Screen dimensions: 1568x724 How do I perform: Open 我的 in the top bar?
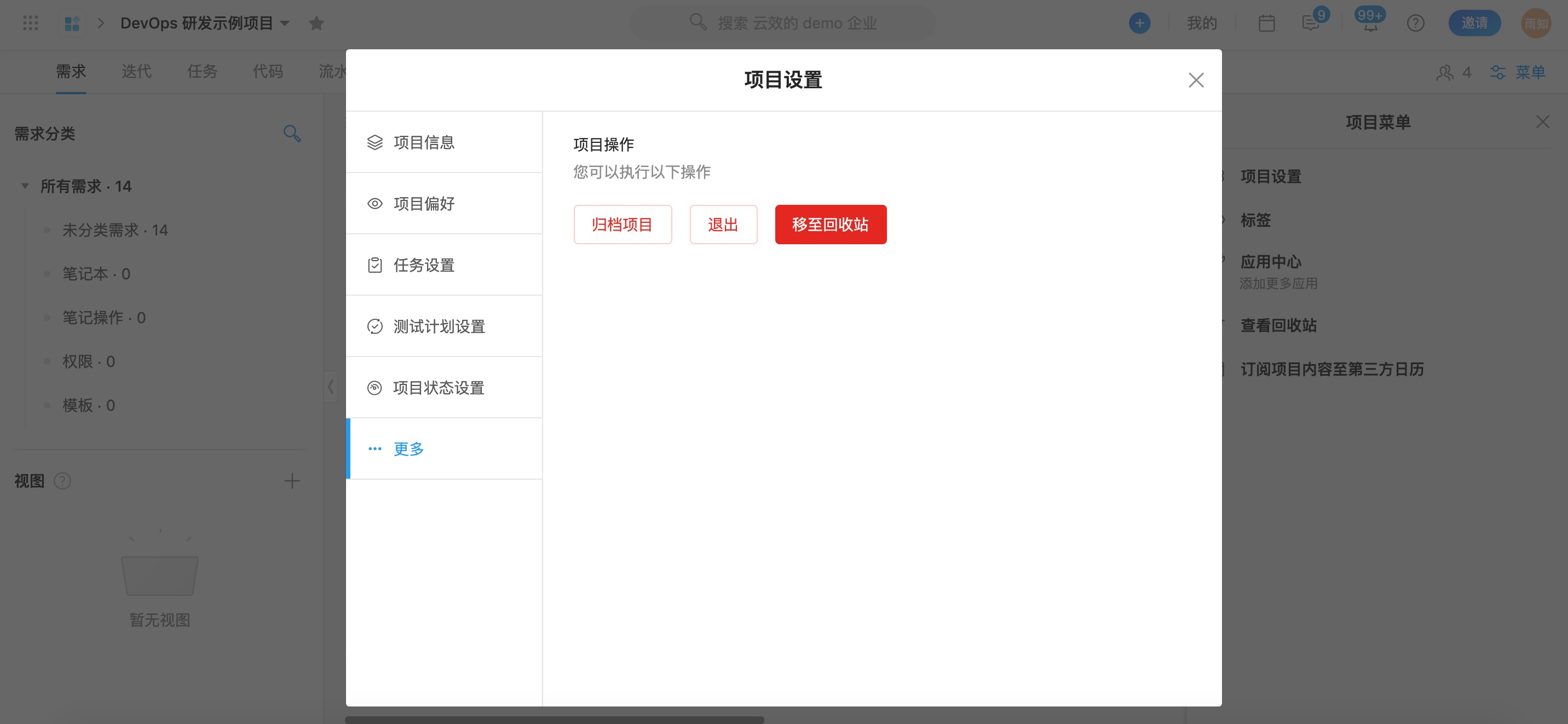click(x=1202, y=23)
